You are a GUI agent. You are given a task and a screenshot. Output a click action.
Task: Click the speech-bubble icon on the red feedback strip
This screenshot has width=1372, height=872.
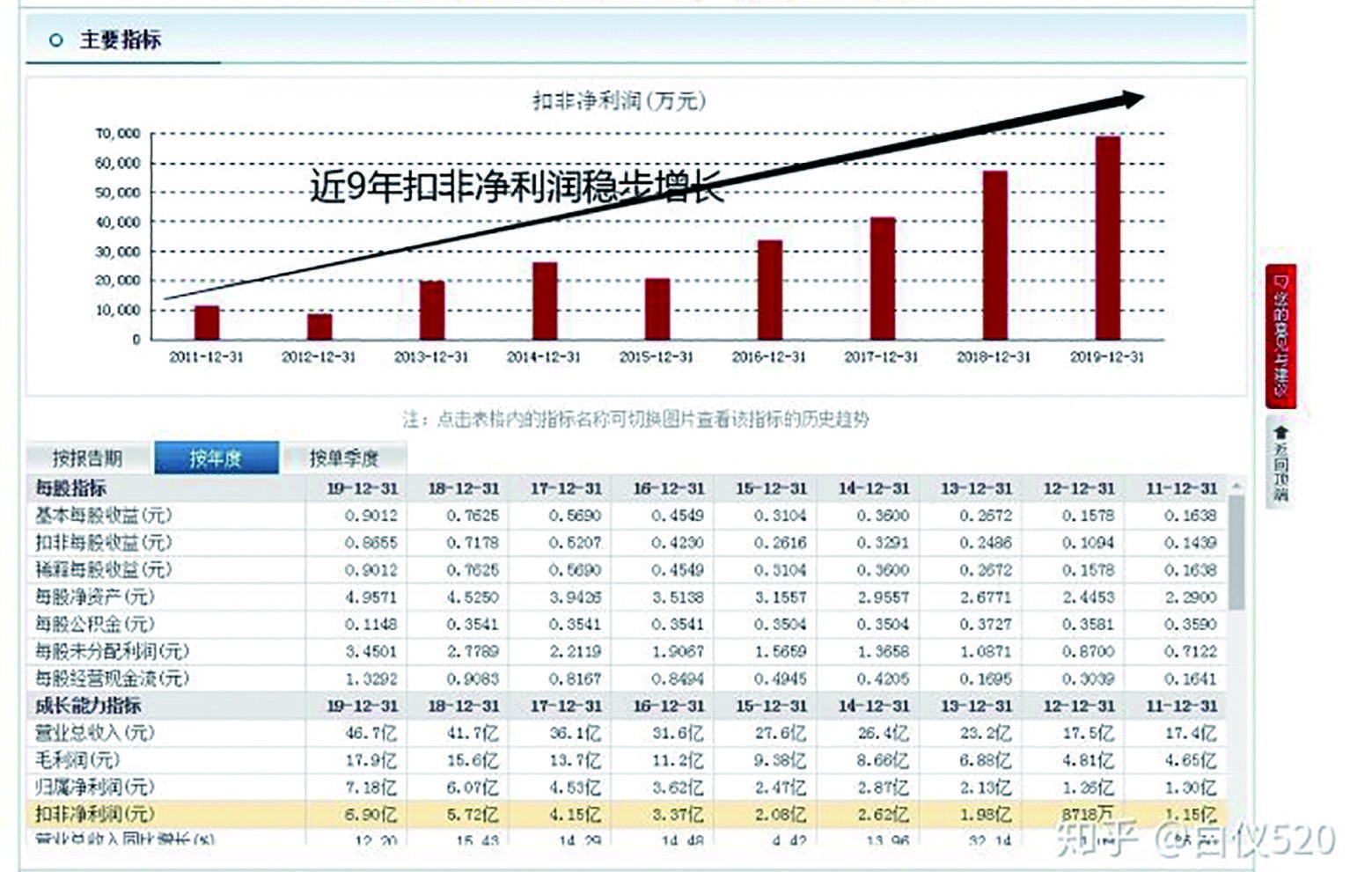coord(1280,282)
